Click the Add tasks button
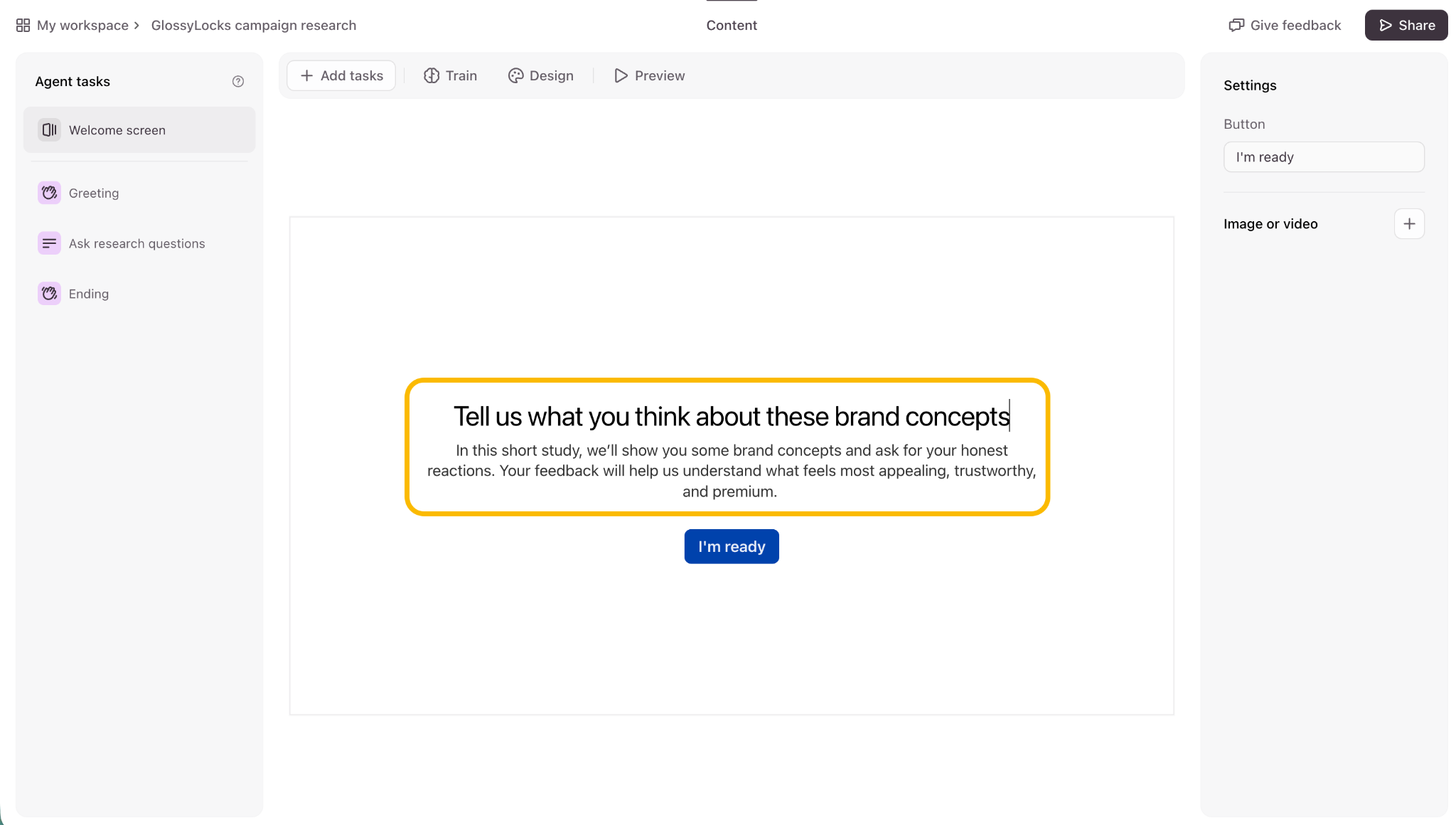This screenshot has height=825, width=1456. pyautogui.click(x=341, y=75)
